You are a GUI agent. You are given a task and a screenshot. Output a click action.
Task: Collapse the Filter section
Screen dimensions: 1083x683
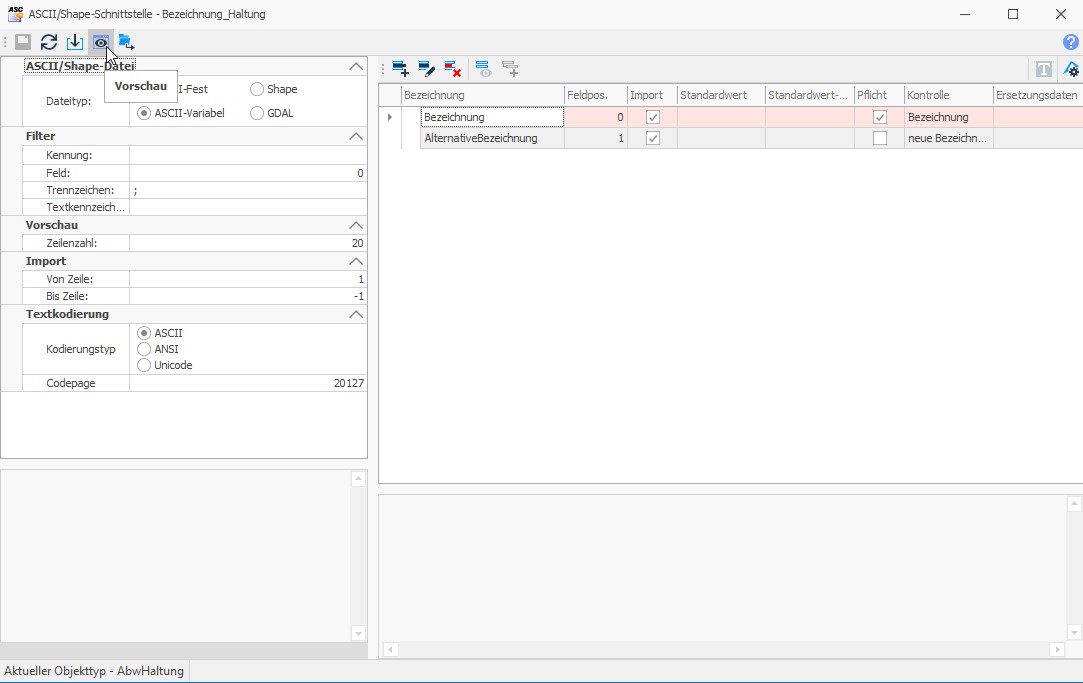[x=355, y=136]
